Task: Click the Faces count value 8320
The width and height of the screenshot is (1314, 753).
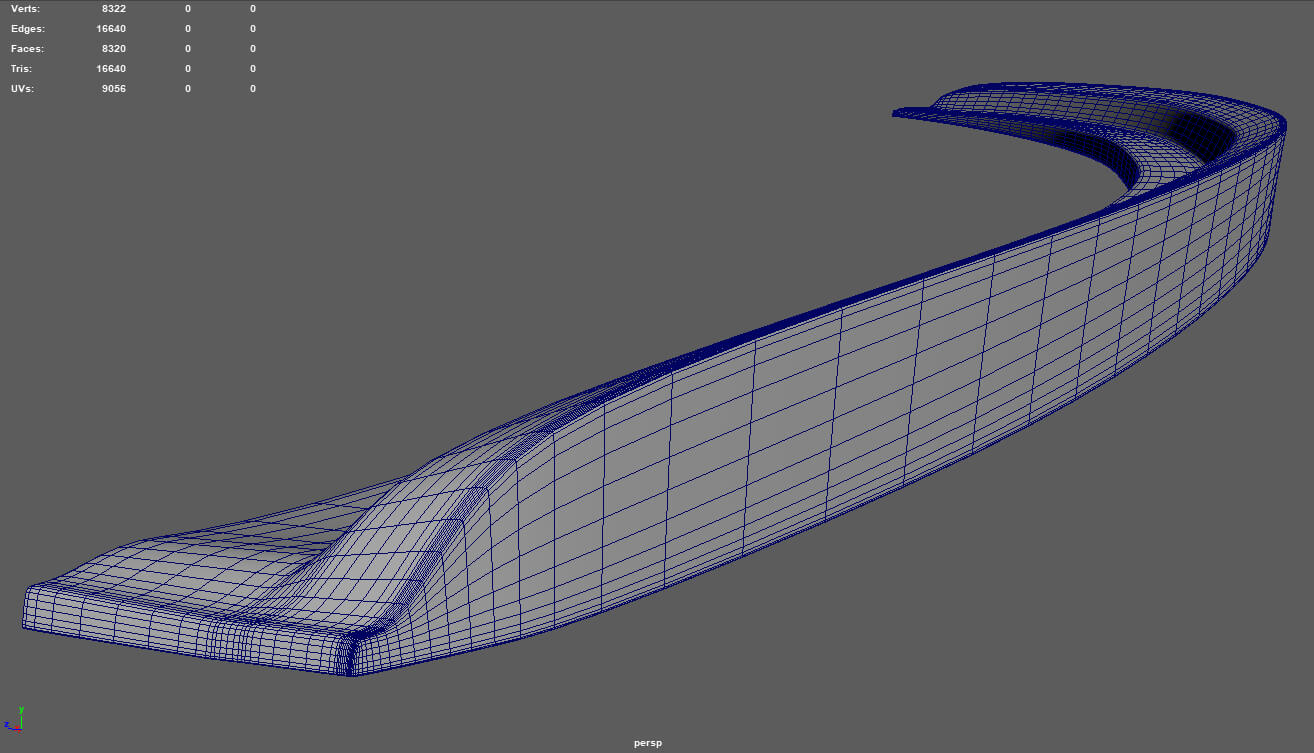Action: tap(113, 49)
